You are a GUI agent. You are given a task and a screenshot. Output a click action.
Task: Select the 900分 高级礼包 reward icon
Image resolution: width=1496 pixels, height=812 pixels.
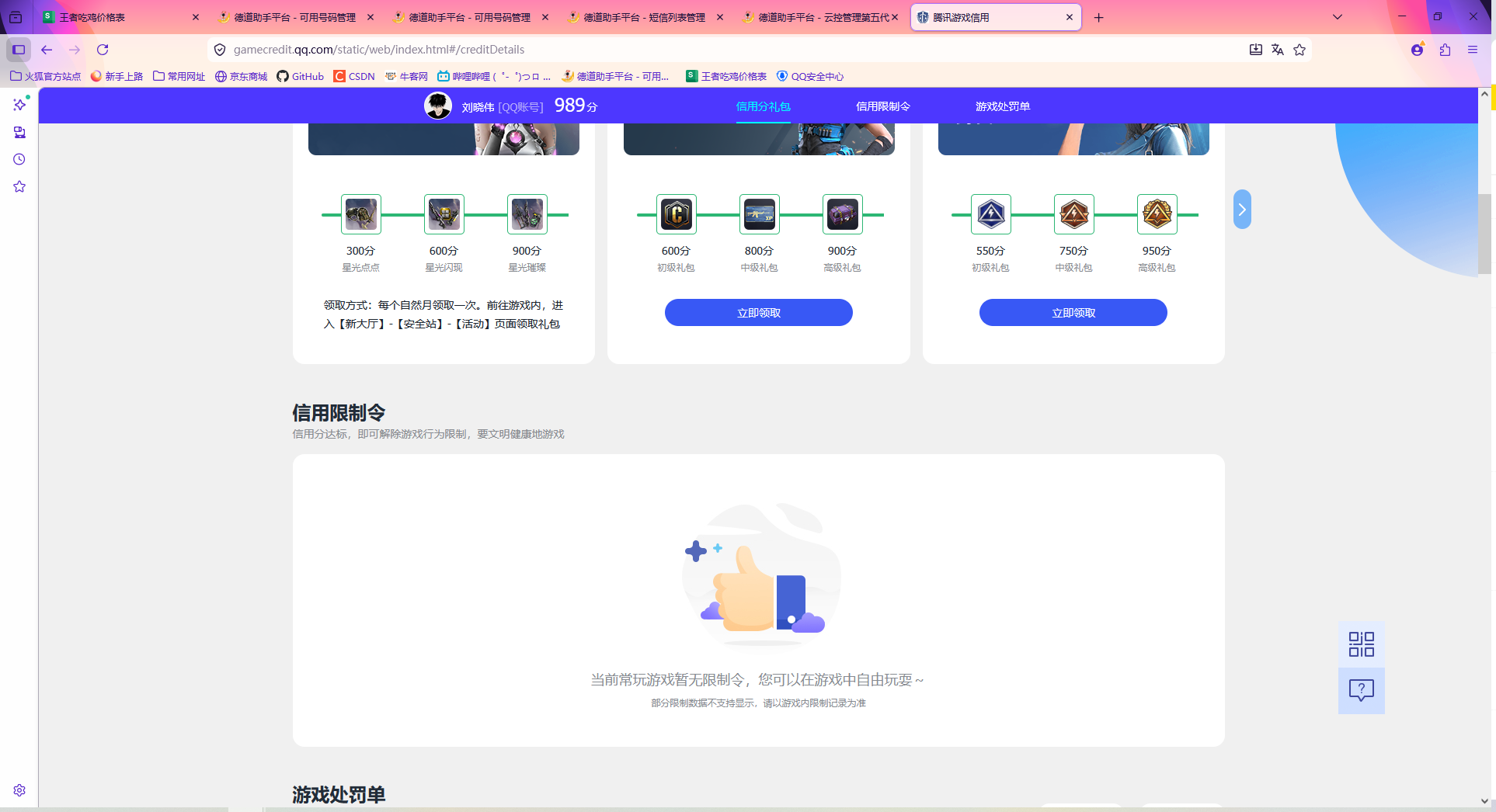[x=842, y=214]
